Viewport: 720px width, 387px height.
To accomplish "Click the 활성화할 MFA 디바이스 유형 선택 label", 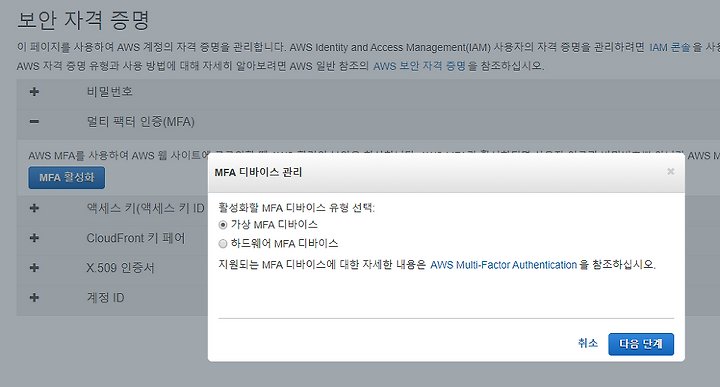I will [x=297, y=208].
